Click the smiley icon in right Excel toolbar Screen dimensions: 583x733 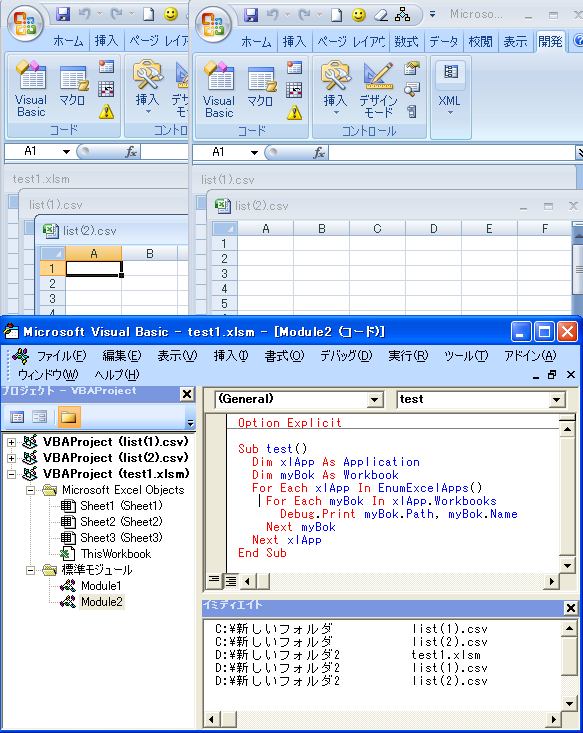pos(359,15)
